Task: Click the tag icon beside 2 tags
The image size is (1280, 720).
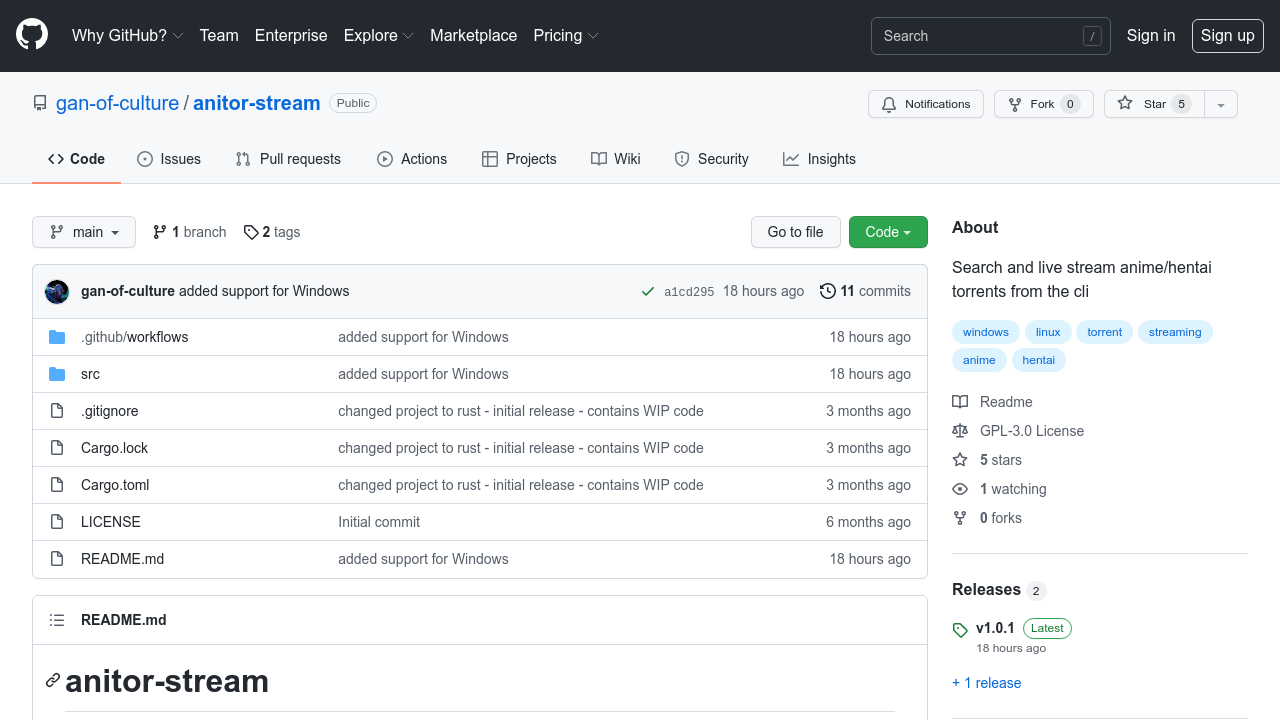Action: tap(250, 232)
